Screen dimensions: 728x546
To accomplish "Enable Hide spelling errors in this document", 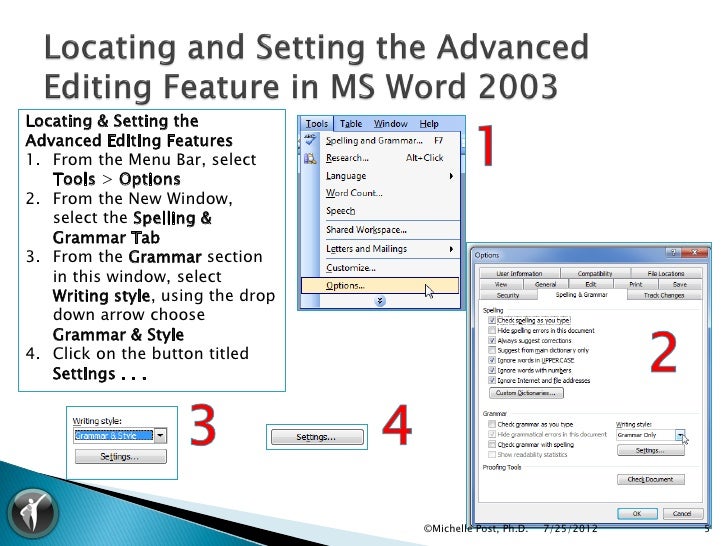I will [x=492, y=330].
